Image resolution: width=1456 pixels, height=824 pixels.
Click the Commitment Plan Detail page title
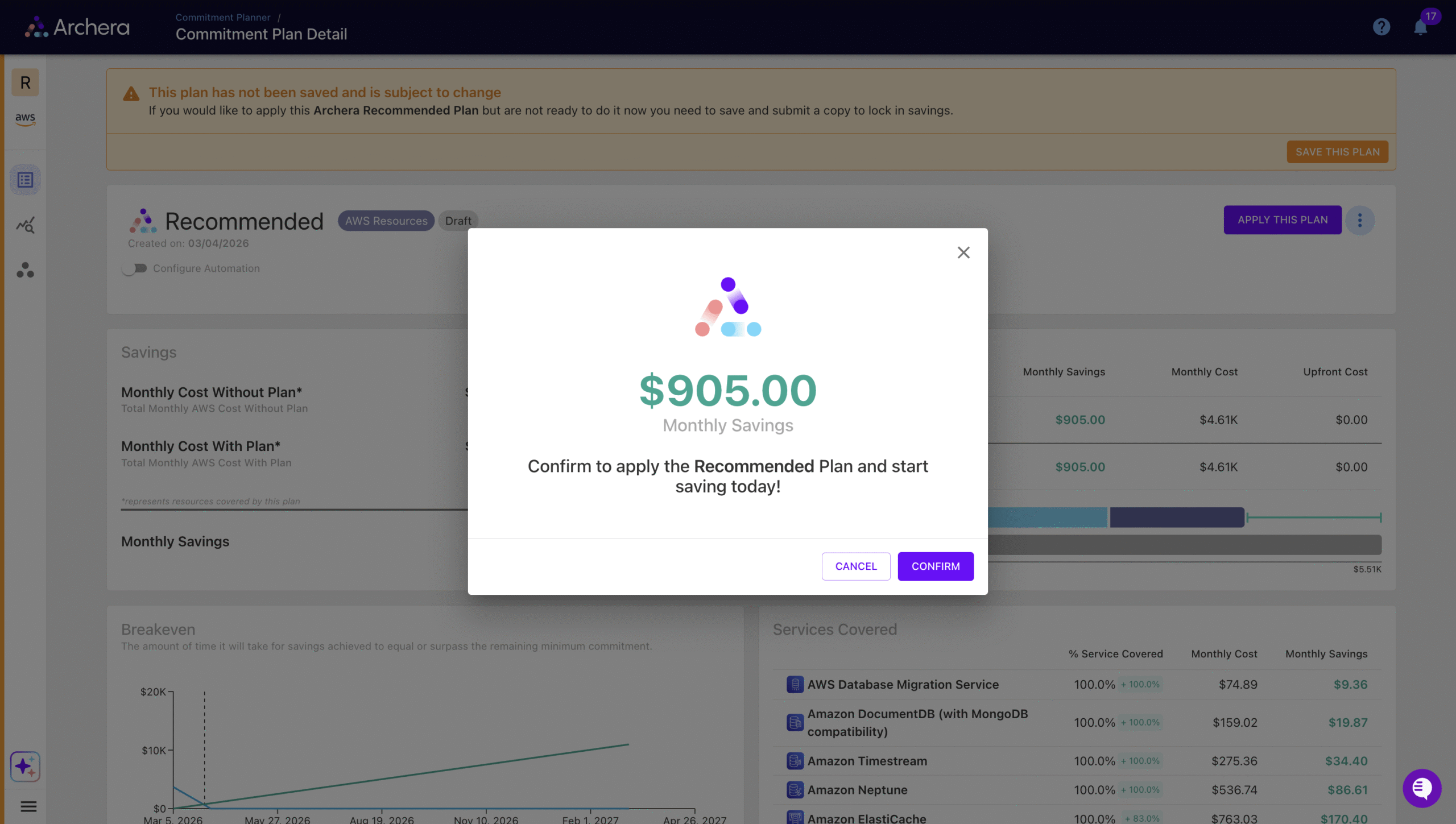pos(262,34)
